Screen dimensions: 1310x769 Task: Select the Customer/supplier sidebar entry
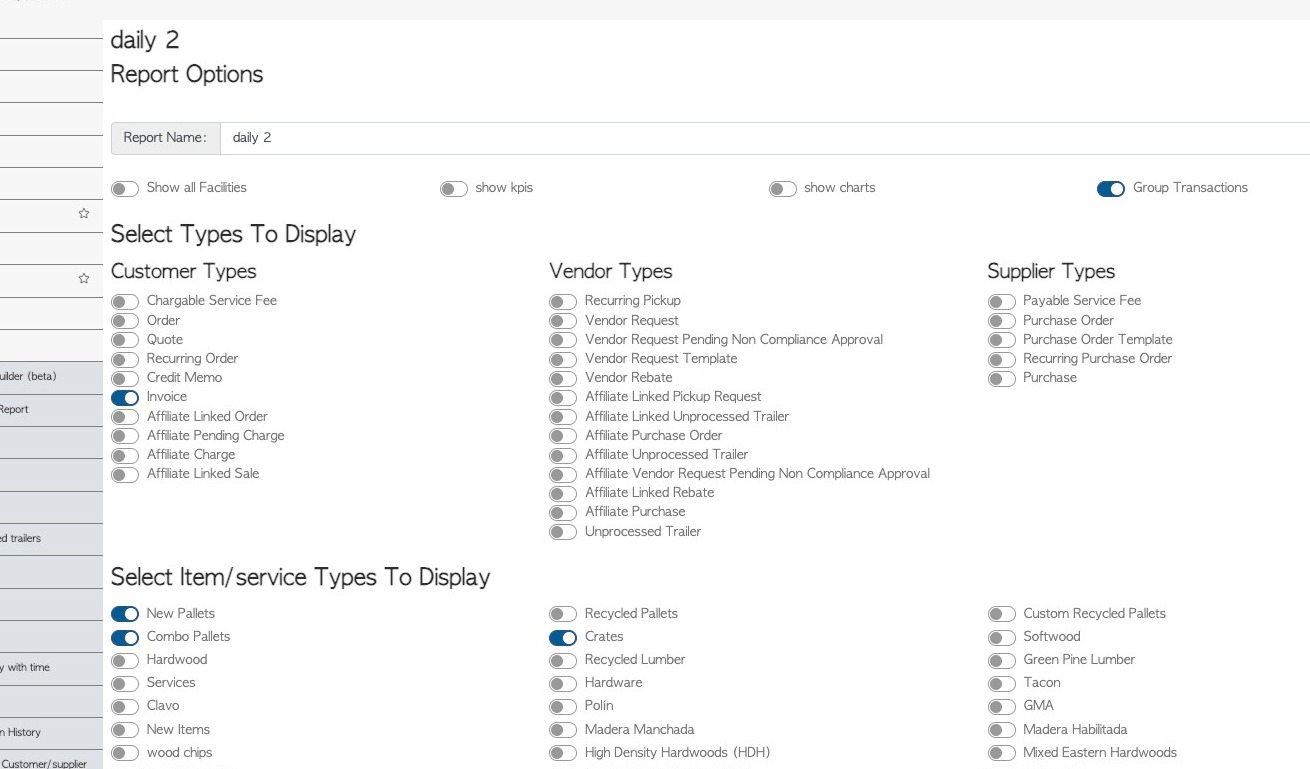click(x=44, y=764)
